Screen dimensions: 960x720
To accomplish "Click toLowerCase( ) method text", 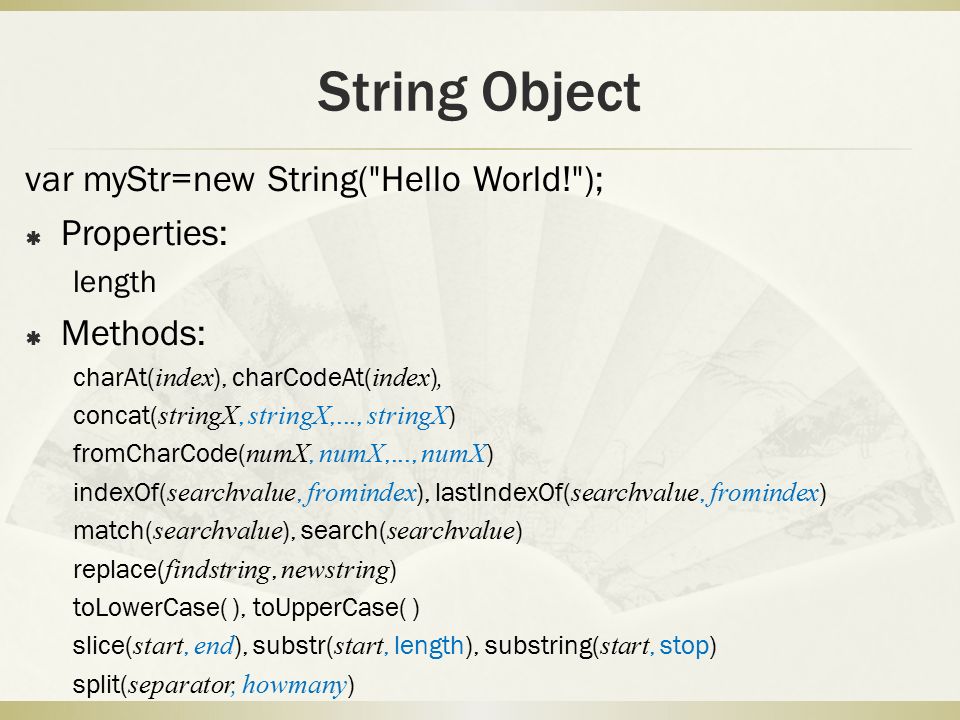I will (157, 608).
